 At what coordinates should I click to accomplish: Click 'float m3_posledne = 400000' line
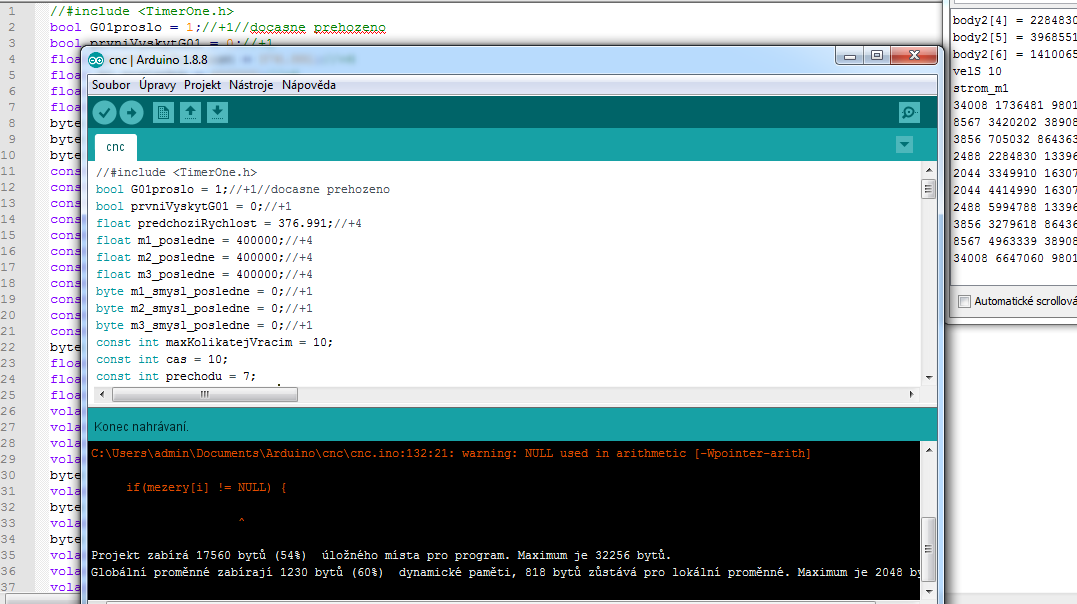tap(203, 274)
